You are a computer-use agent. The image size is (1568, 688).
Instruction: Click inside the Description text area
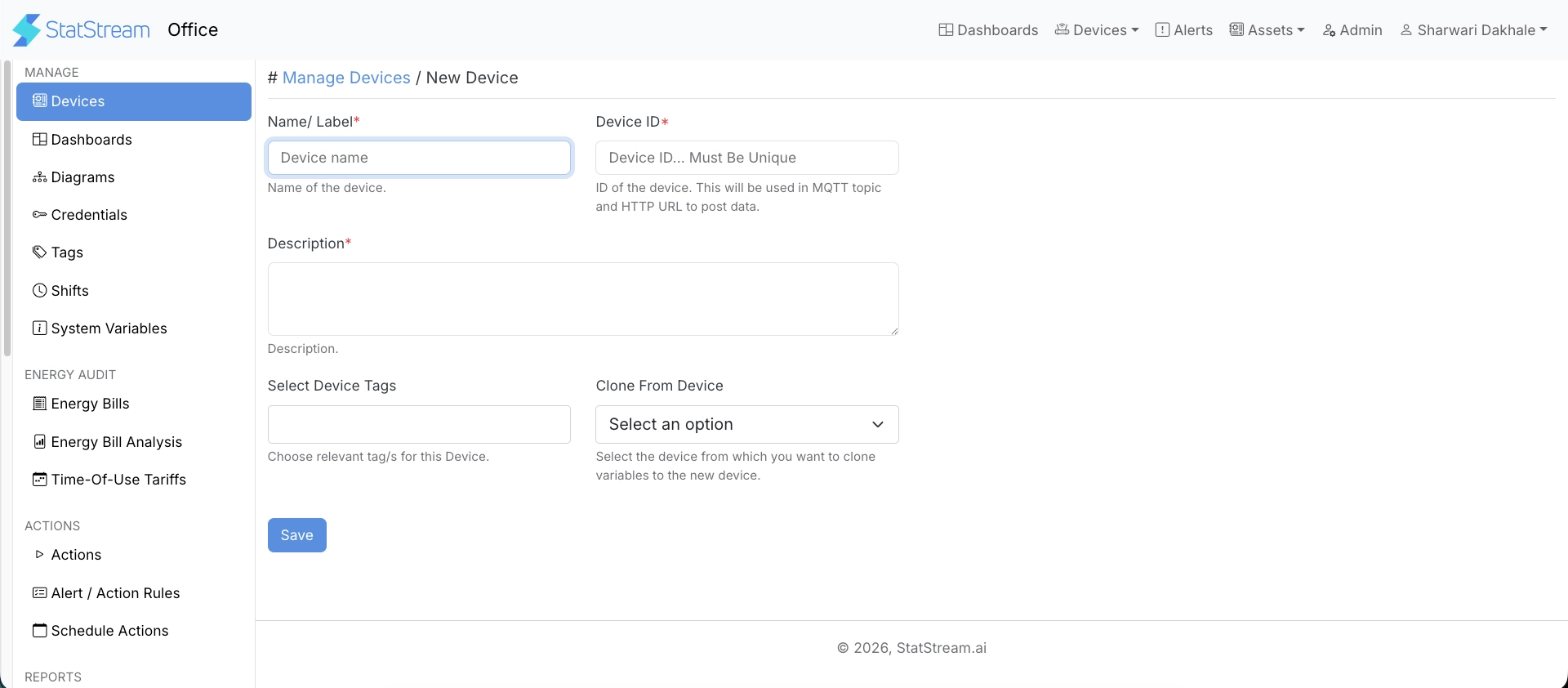click(583, 299)
